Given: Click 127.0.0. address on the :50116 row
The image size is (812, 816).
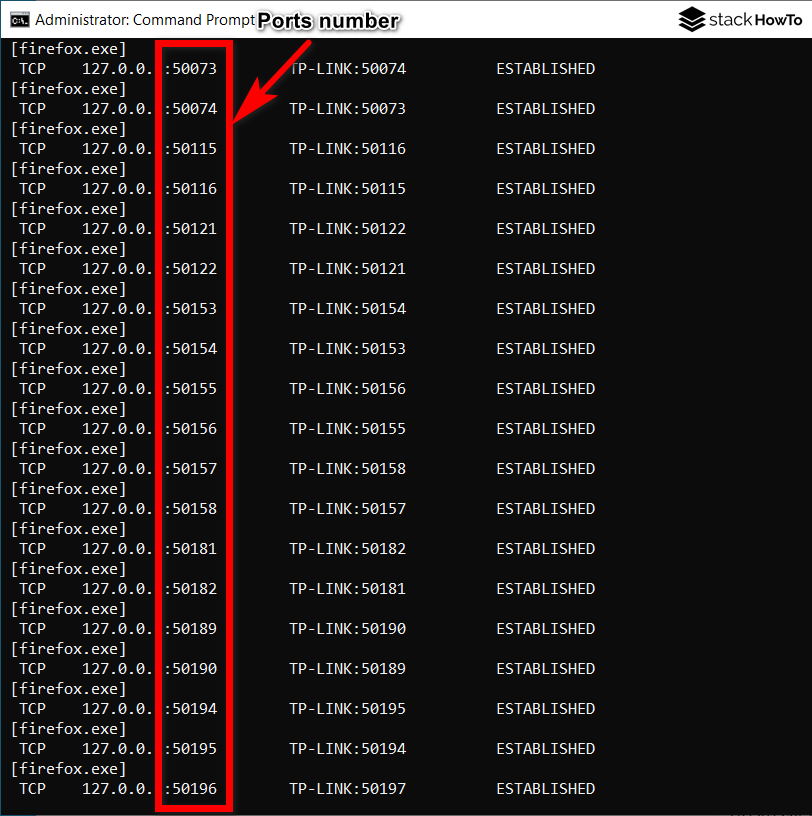Looking at the screenshot, I should pyautogui.click(x=117, y=189).
